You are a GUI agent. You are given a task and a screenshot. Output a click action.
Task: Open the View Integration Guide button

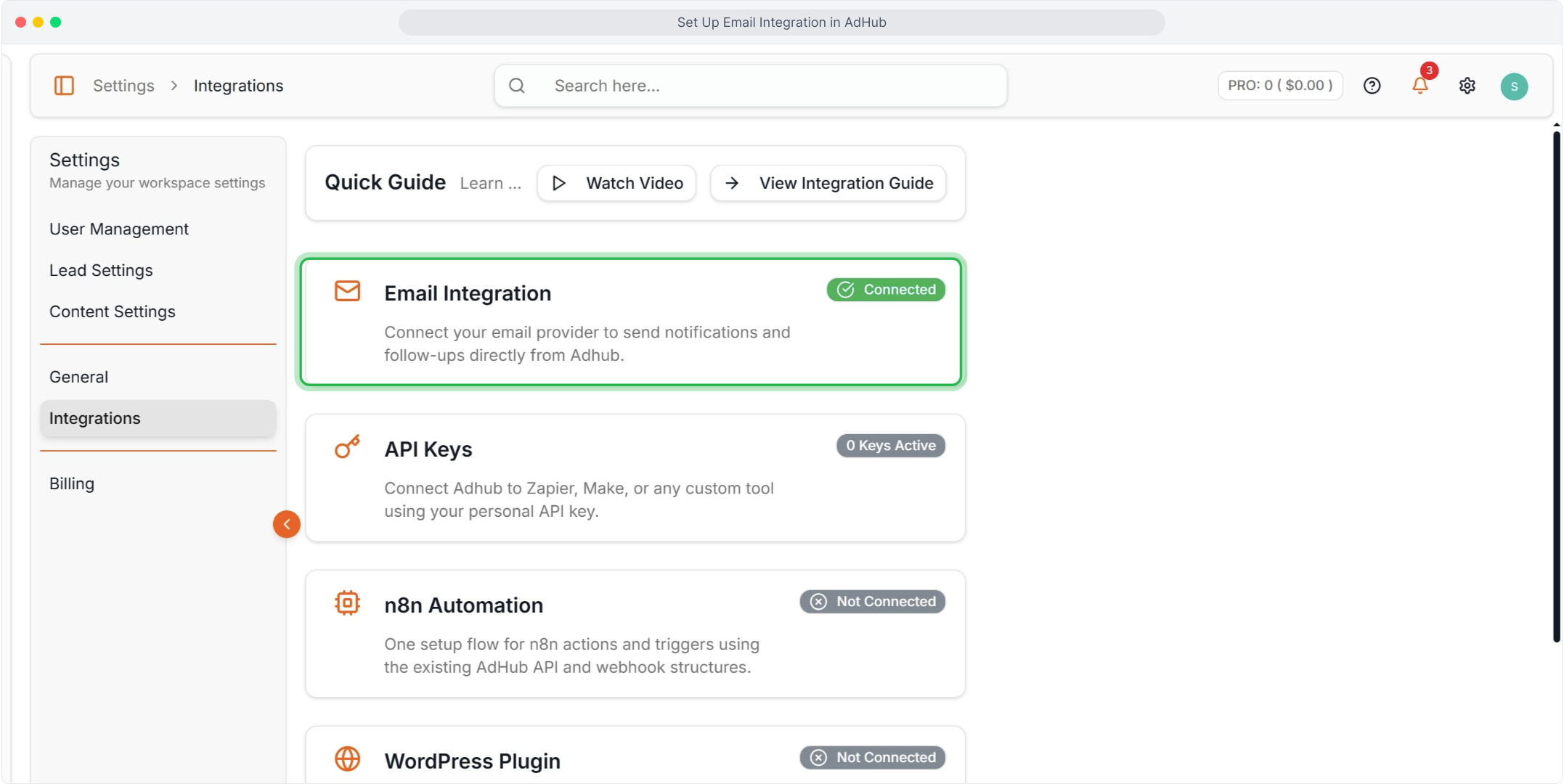[x=828, y=183]
